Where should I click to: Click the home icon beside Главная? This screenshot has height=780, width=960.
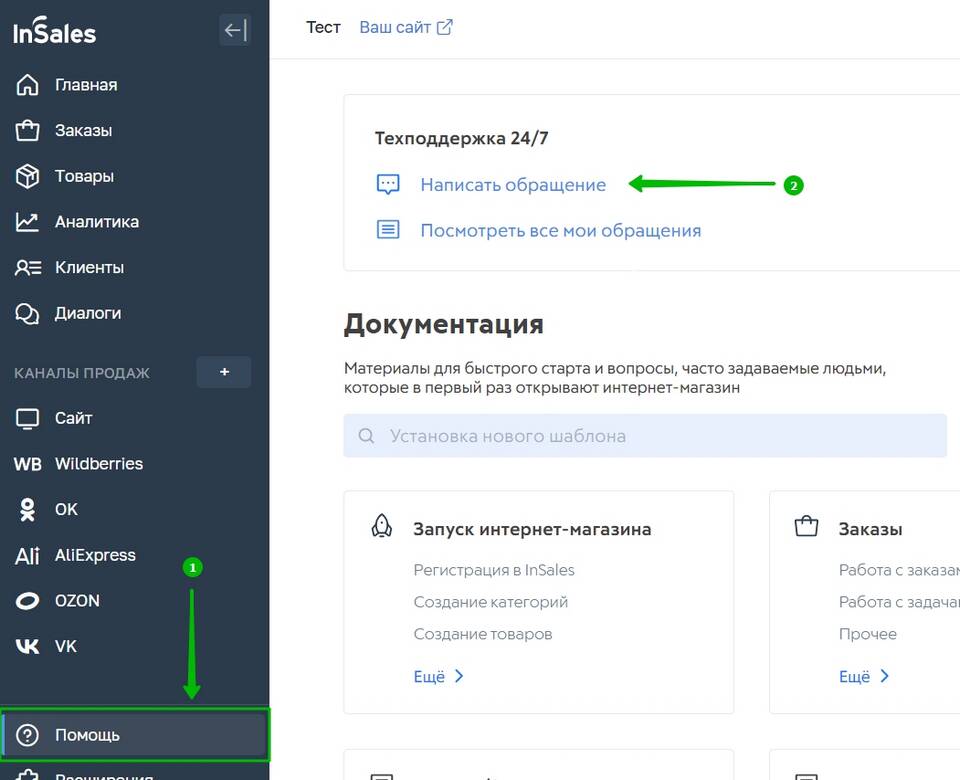[27, 84]
